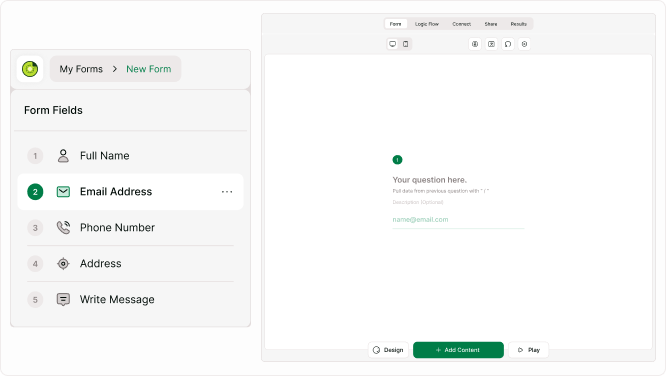Switch to the Share tab
This screenshot has width=666, height=376.
click(x=491, y=24)
